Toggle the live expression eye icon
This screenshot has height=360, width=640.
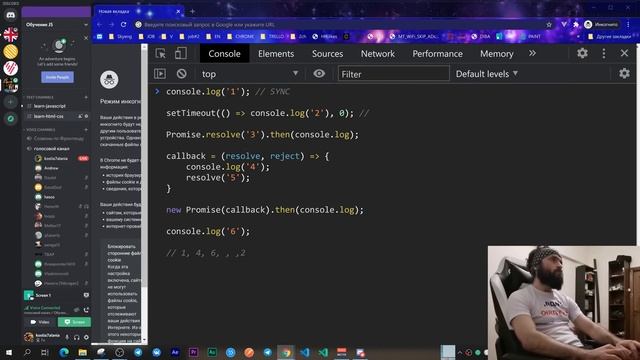(x=319, y=73)
